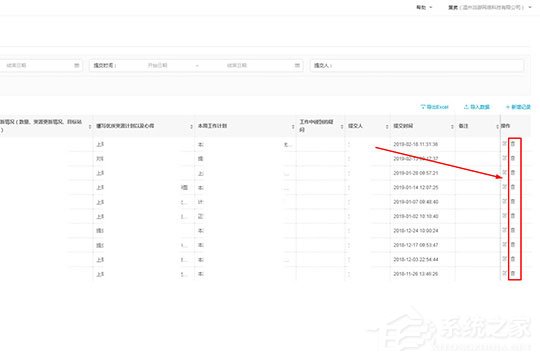
Task: Sort table by 工作中碰到的疑问 column
Action: 342,126
